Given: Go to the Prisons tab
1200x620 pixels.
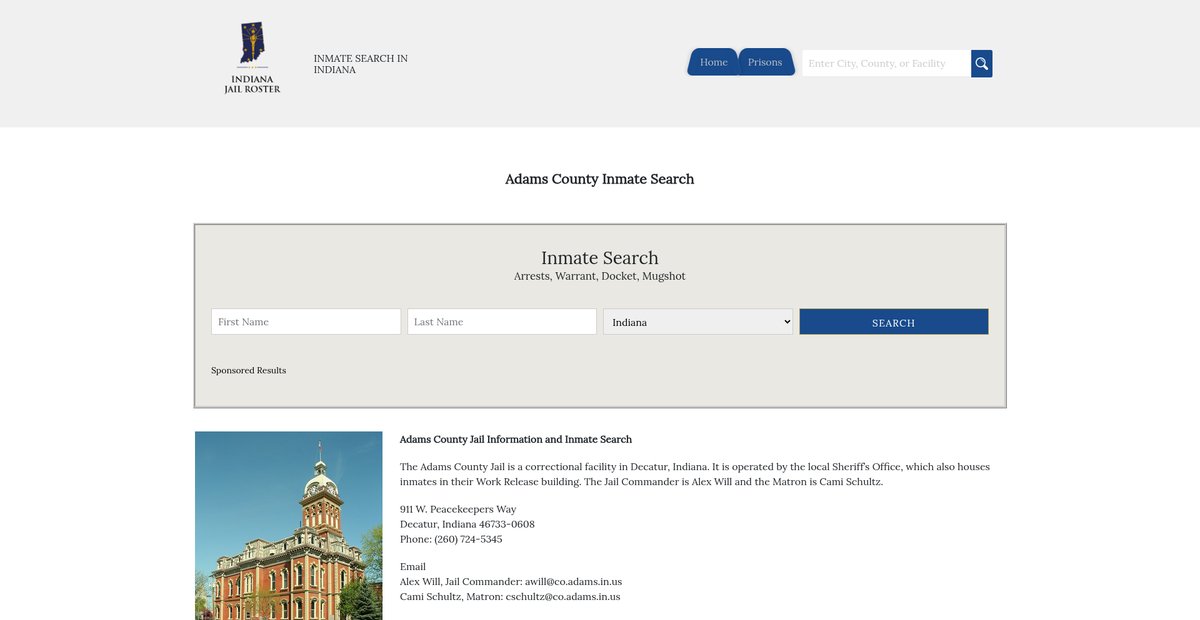Looking at the screenshot, I should coord(765,62).
